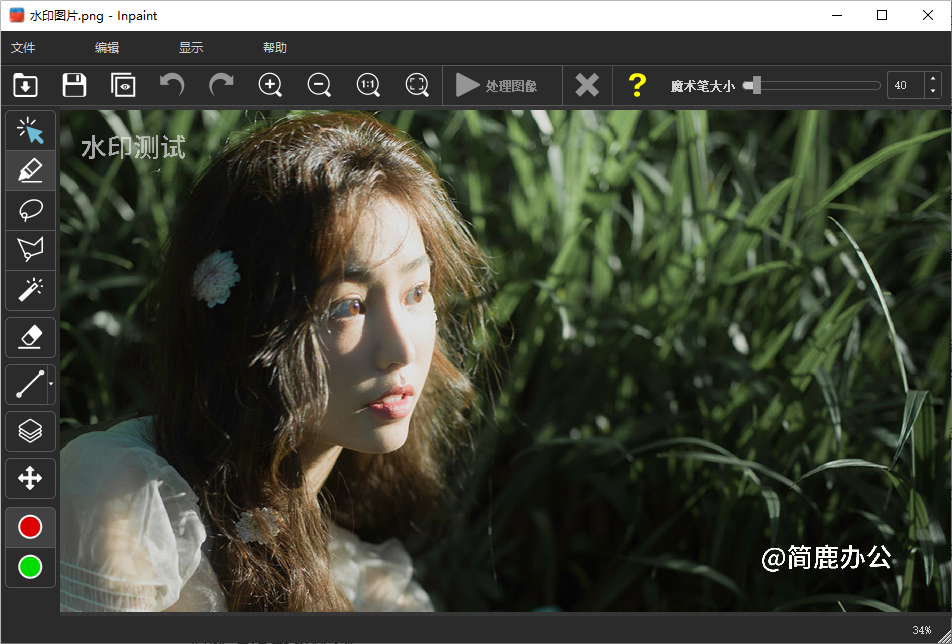This screenshot has width=952, height=644.
Task: Click the save image icon
Action: click(x=74, y=85)
